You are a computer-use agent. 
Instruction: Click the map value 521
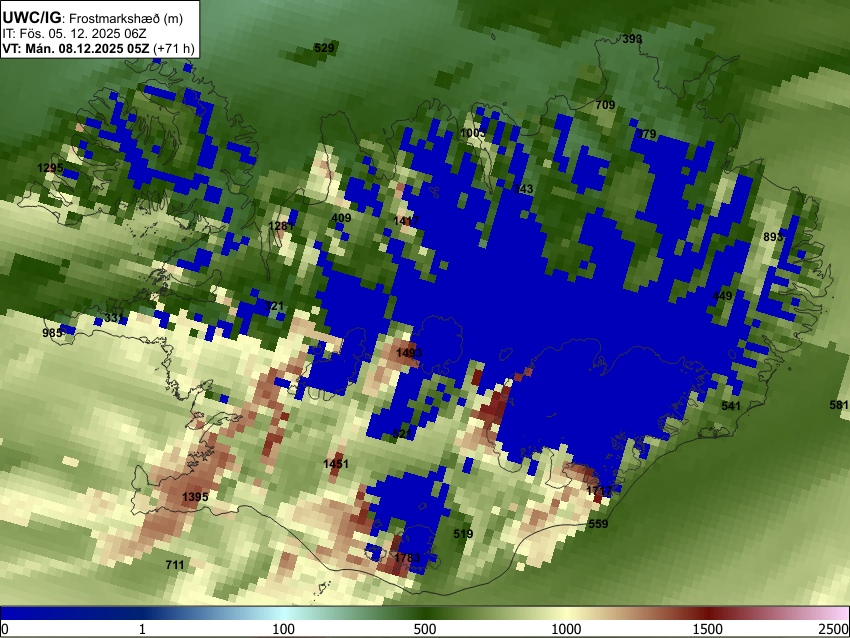(x=402, y=434)
